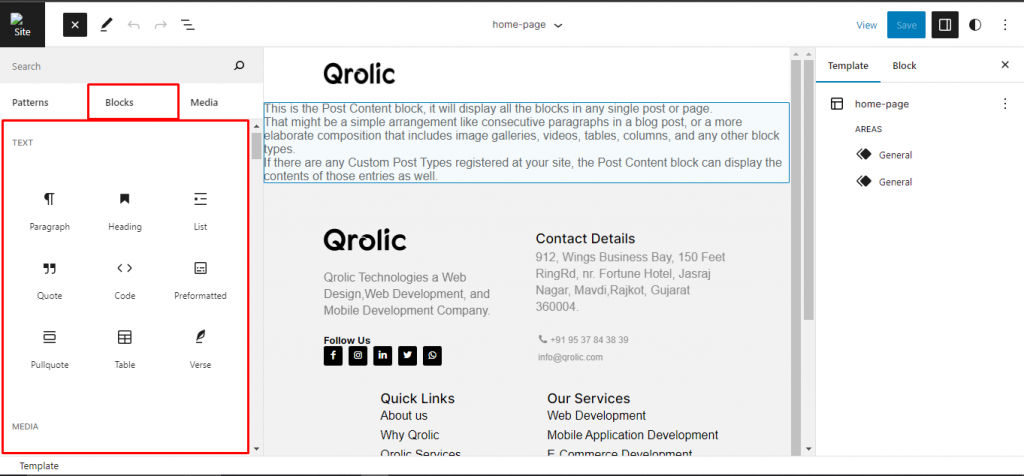
Task: Close the block inserter with the X toggle
Action: [75, 25]
